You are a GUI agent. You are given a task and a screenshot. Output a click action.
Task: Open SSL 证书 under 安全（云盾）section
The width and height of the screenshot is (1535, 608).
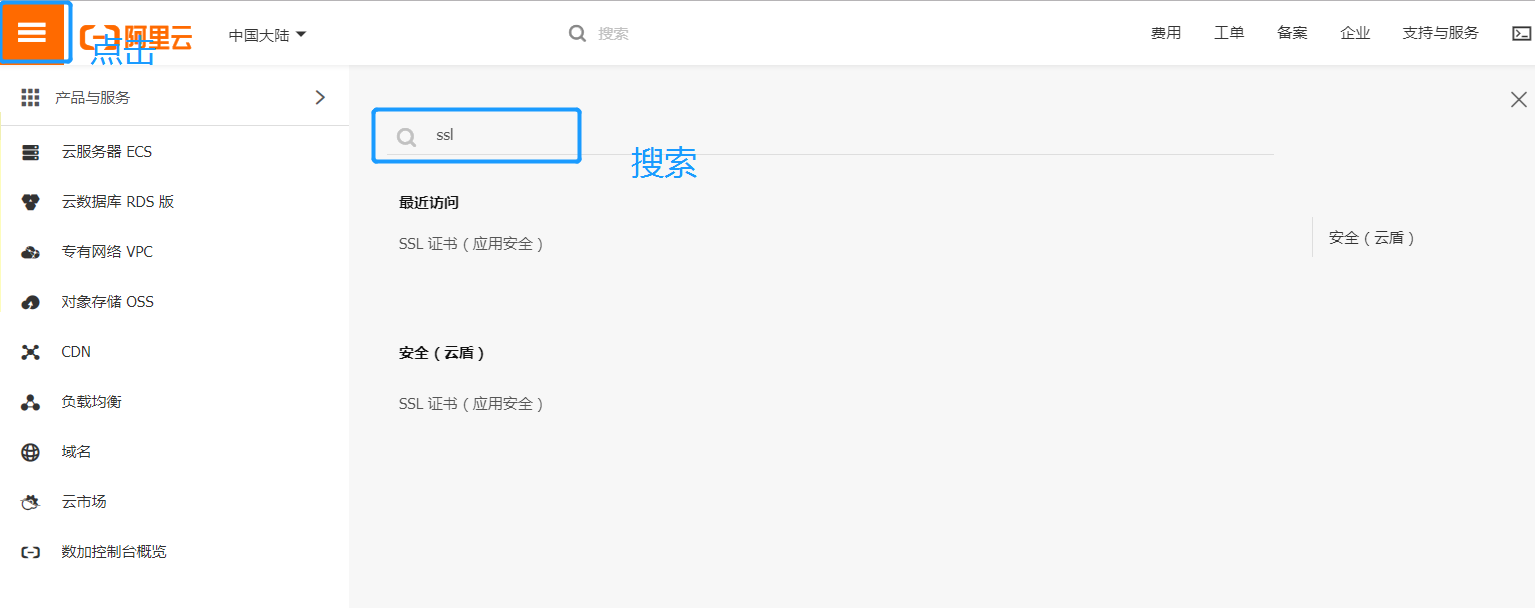coord(471,404)
